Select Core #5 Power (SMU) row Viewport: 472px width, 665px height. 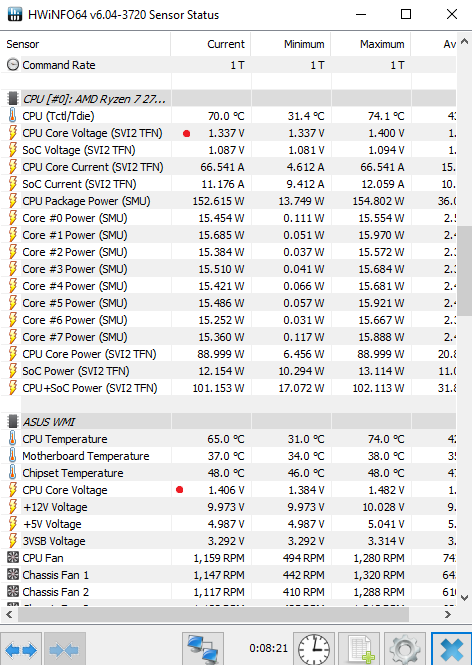pos(228,303)
